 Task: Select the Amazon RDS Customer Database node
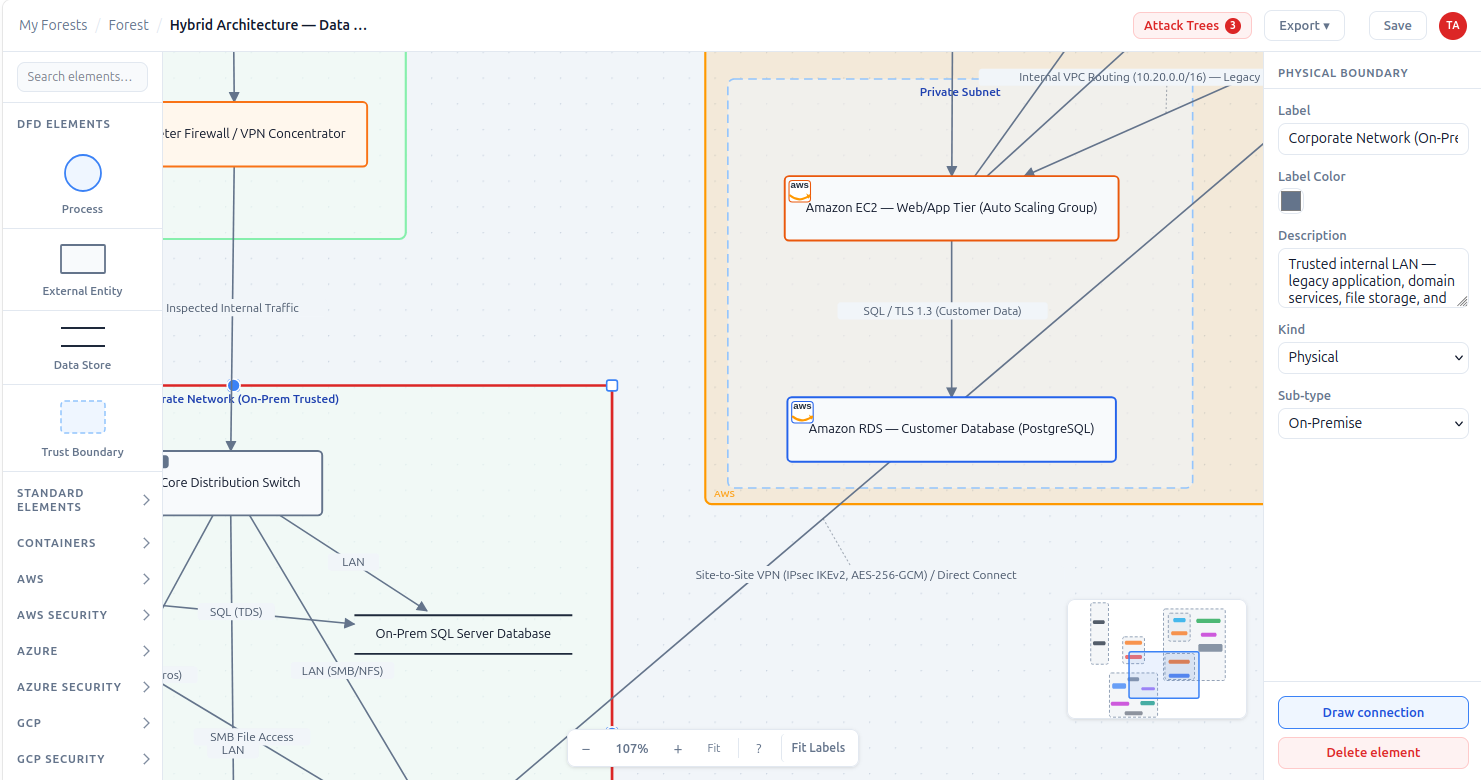coord(951,429)
